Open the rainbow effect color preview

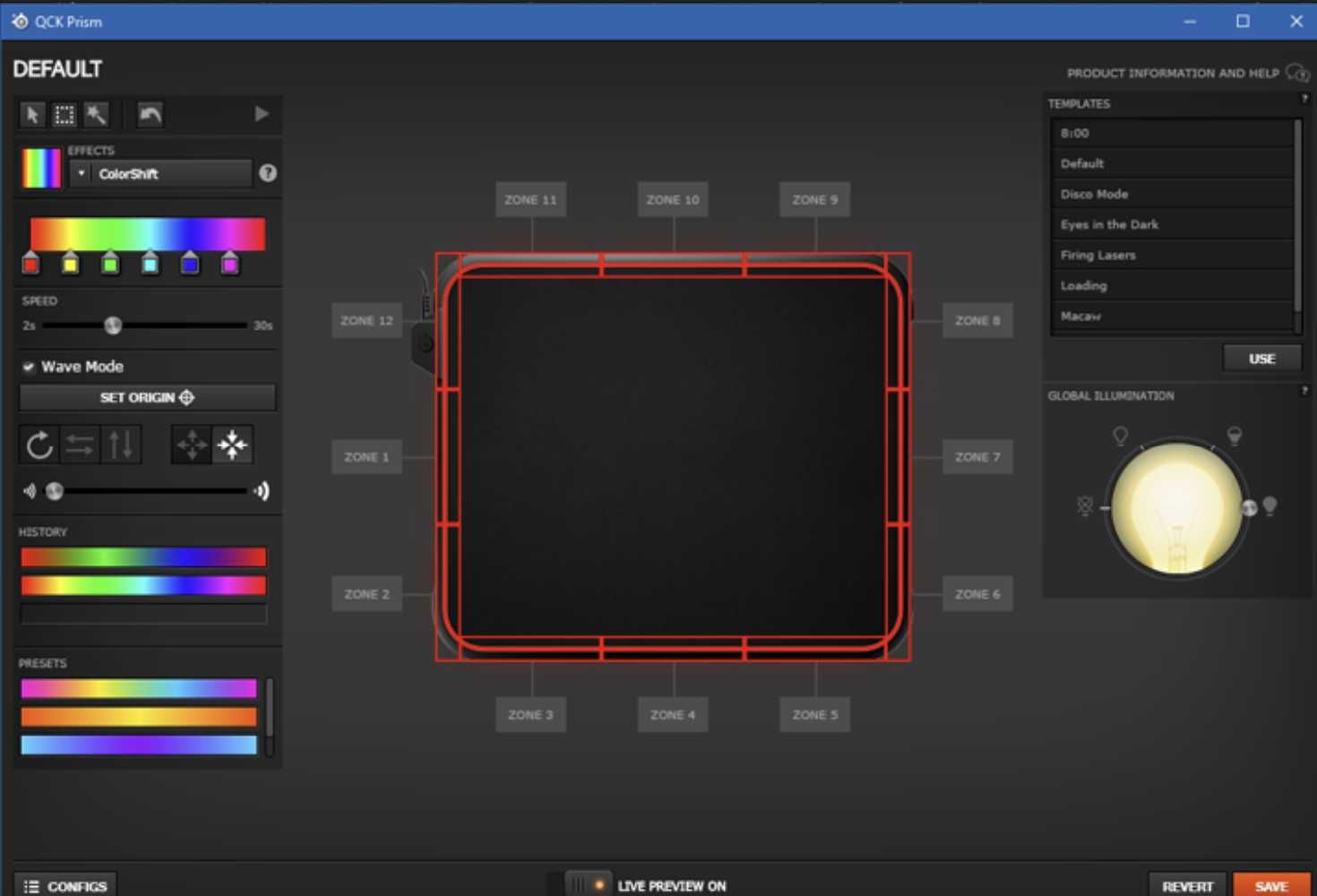tap(41, 168)
